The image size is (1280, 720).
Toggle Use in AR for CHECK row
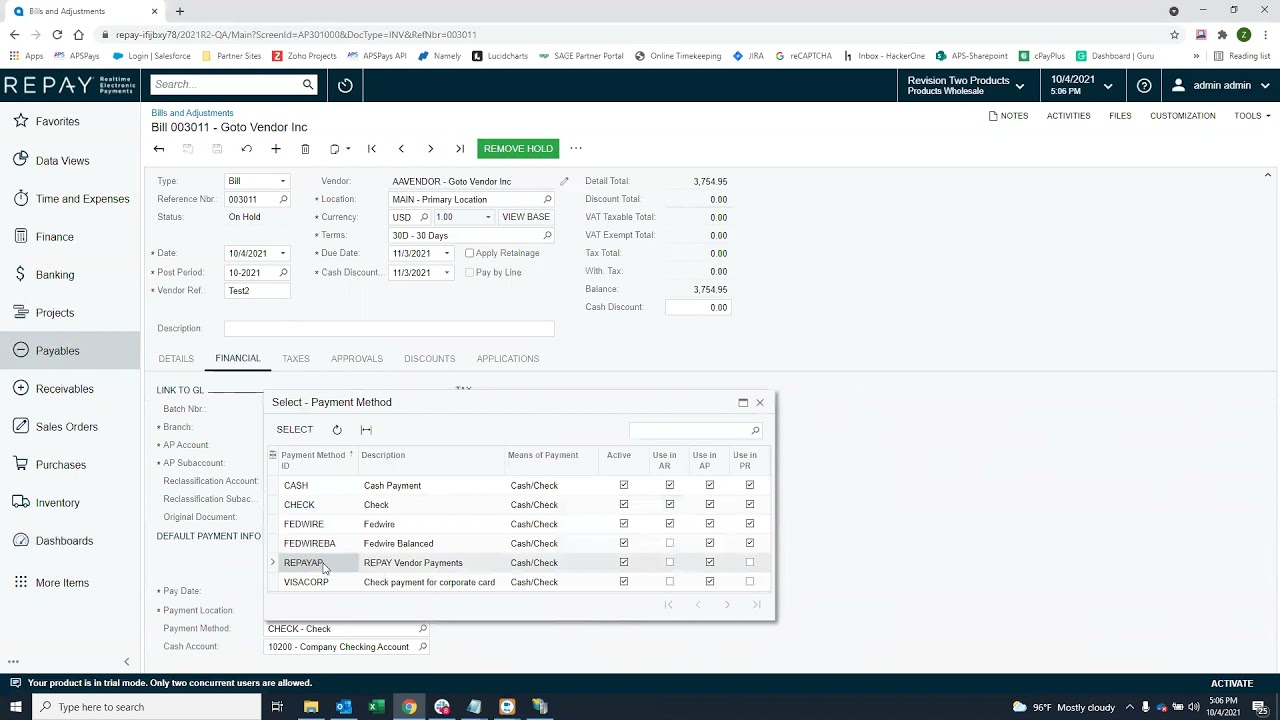[670, 504]
